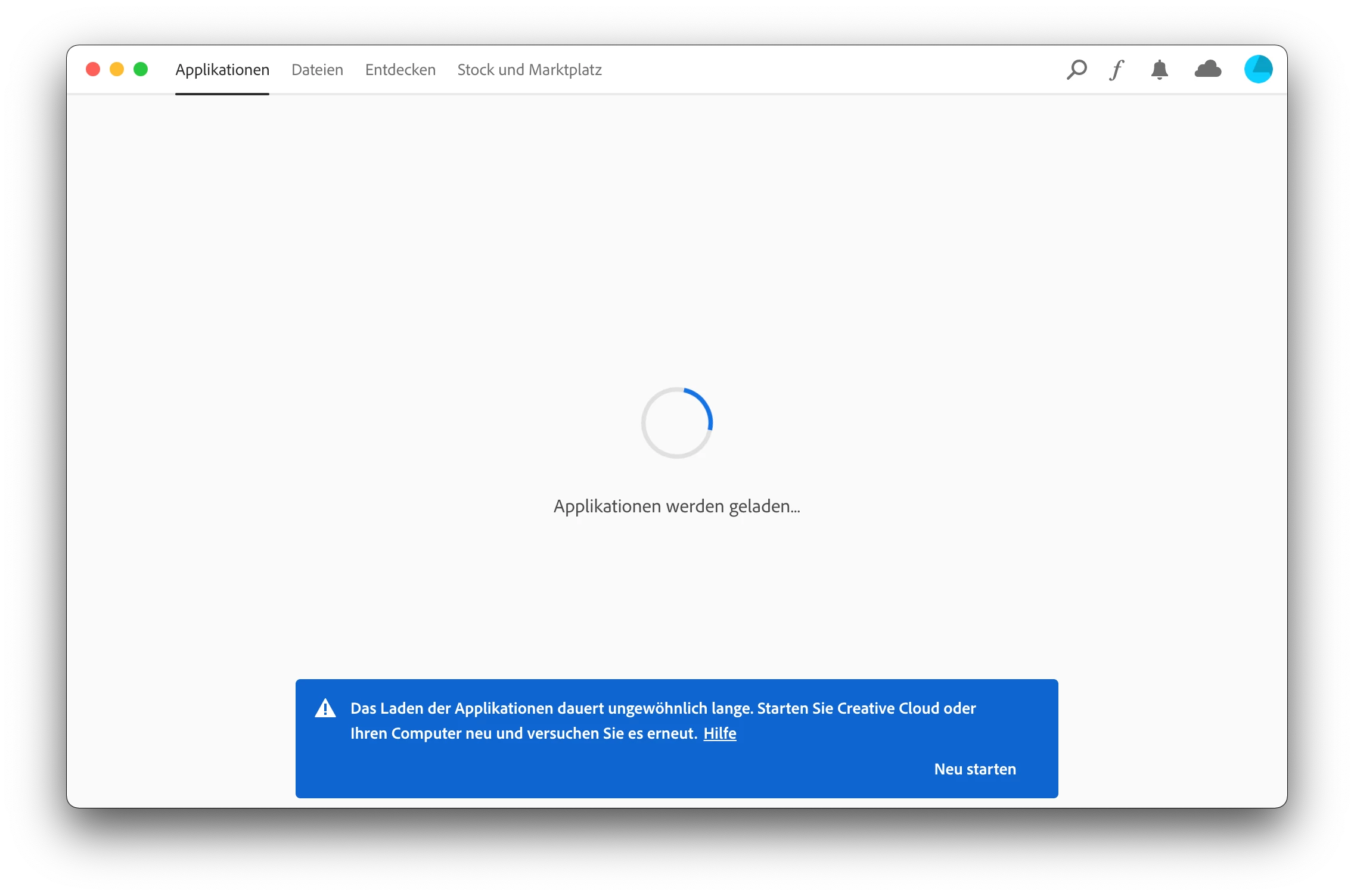Show notifications via the bell icon
Viewport: 1354px width, 896px height.
pyautogui.click(x=1159, y=70)
